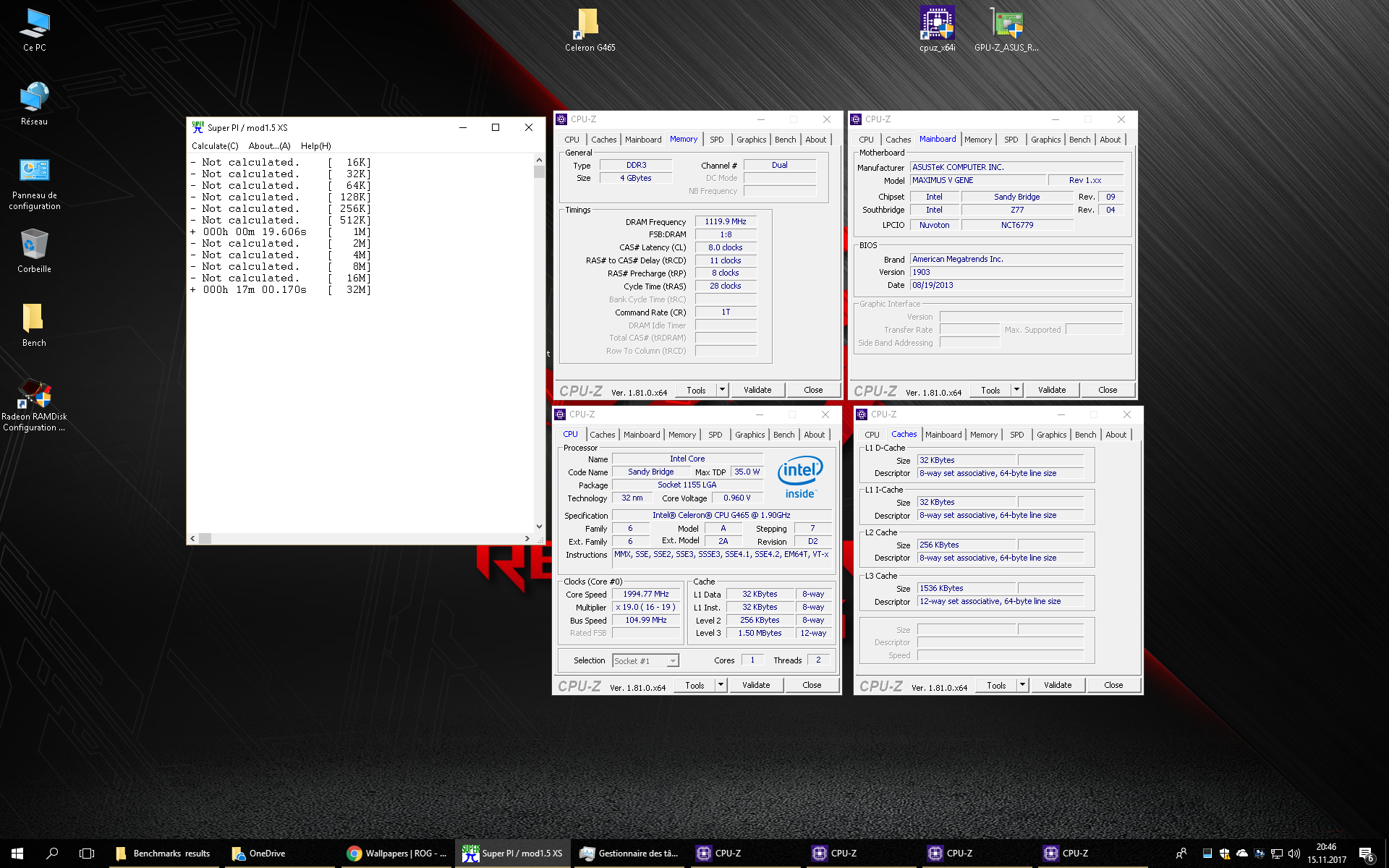Open the Celeron G465 folder shortcut
Screen dimensions: 1389x868
[x=590, y=30]
